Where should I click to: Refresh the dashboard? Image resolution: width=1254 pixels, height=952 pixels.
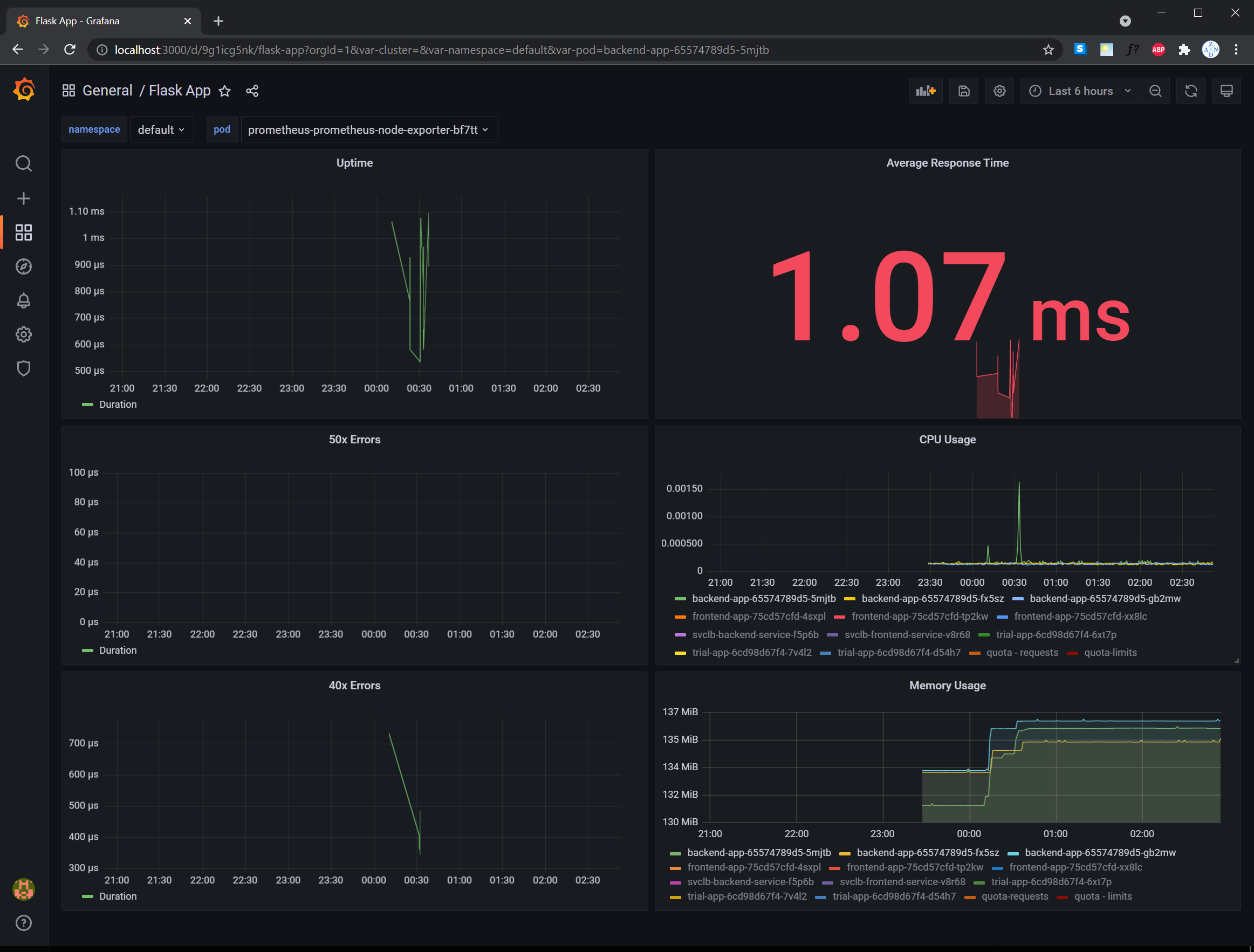[1190, 91]
